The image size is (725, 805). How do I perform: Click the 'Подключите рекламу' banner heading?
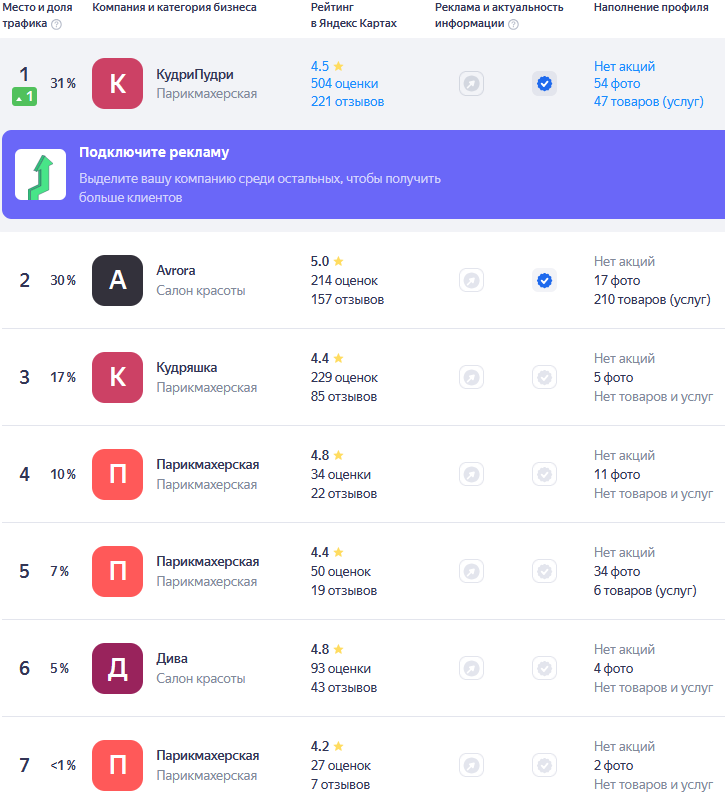coord(154,153)
